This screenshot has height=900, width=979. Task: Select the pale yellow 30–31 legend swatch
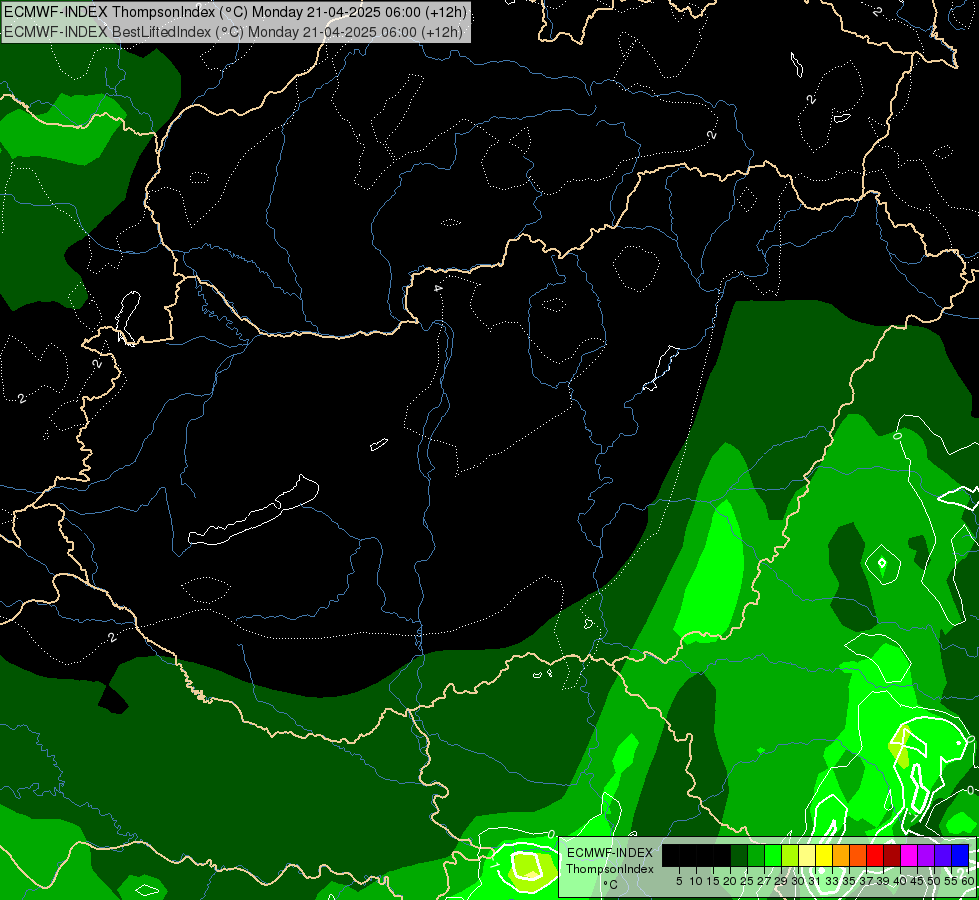[807, 856]
